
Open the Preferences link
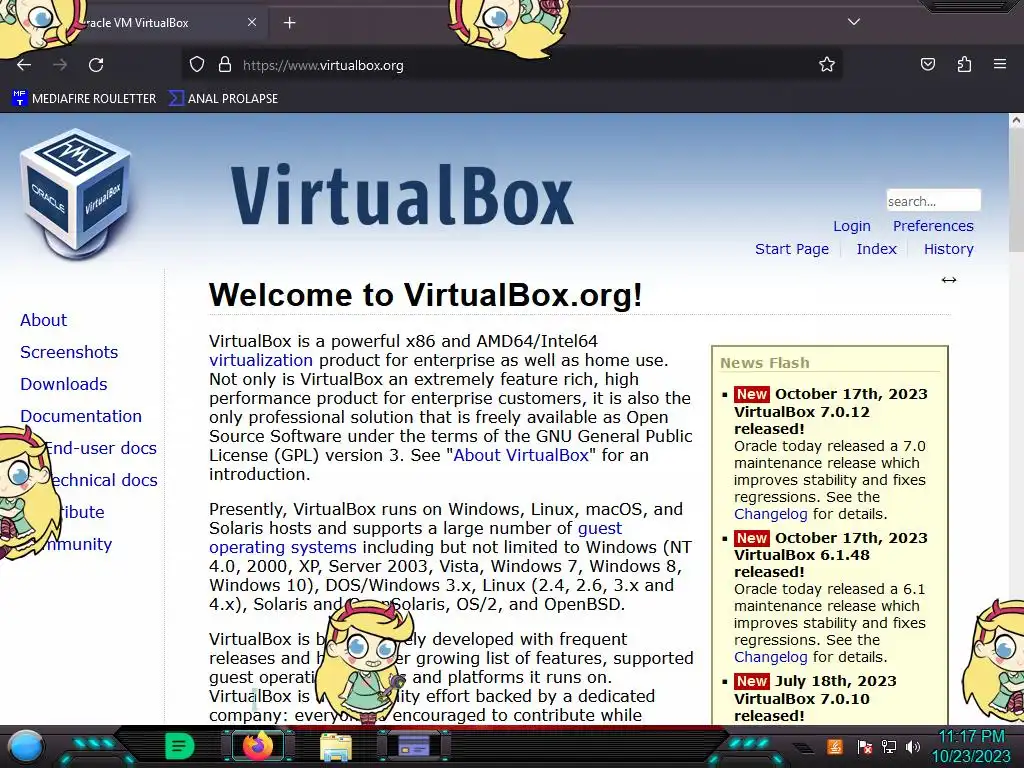click(933, 226)
